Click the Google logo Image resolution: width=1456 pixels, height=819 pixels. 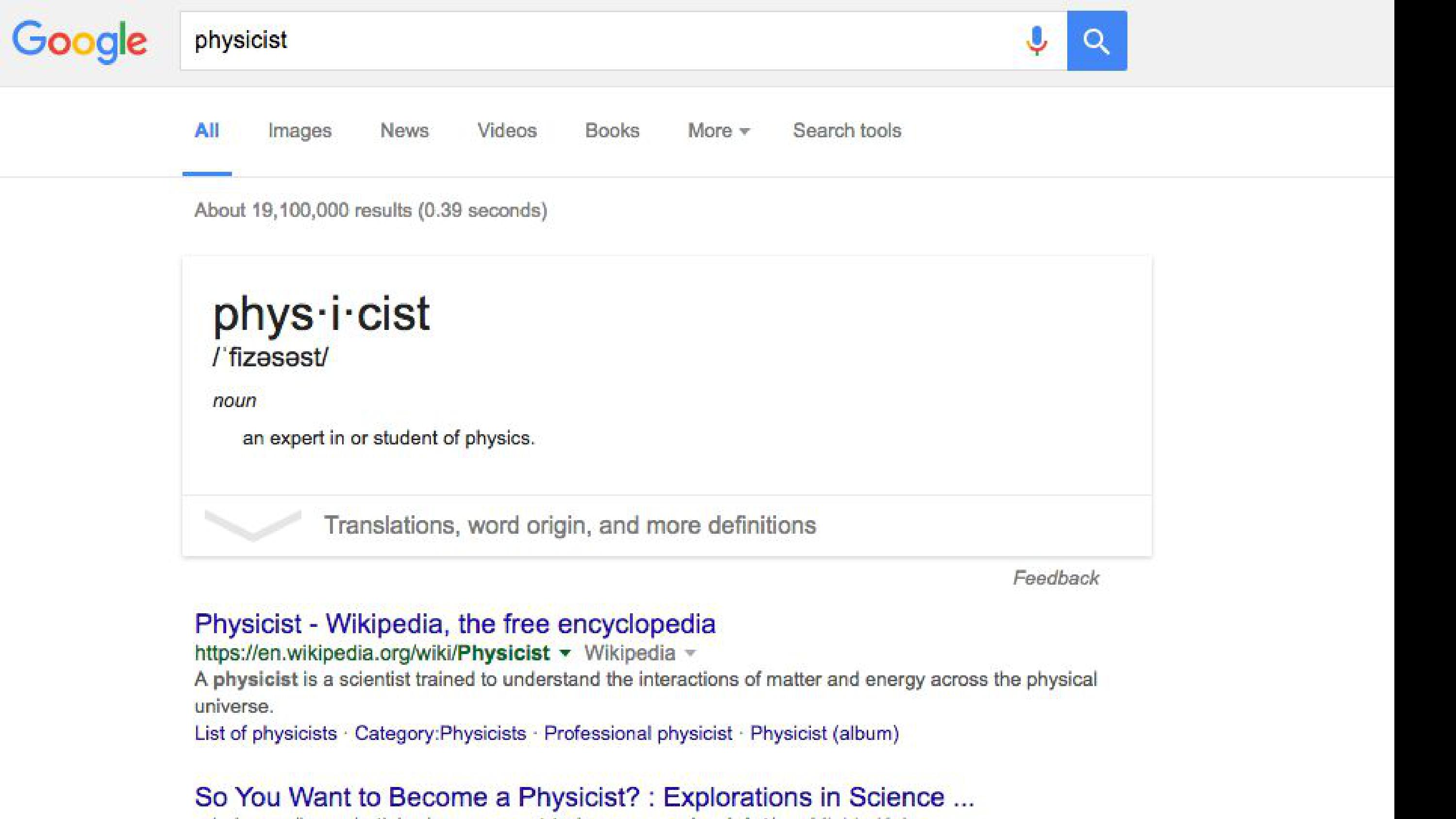coord(79,41)
